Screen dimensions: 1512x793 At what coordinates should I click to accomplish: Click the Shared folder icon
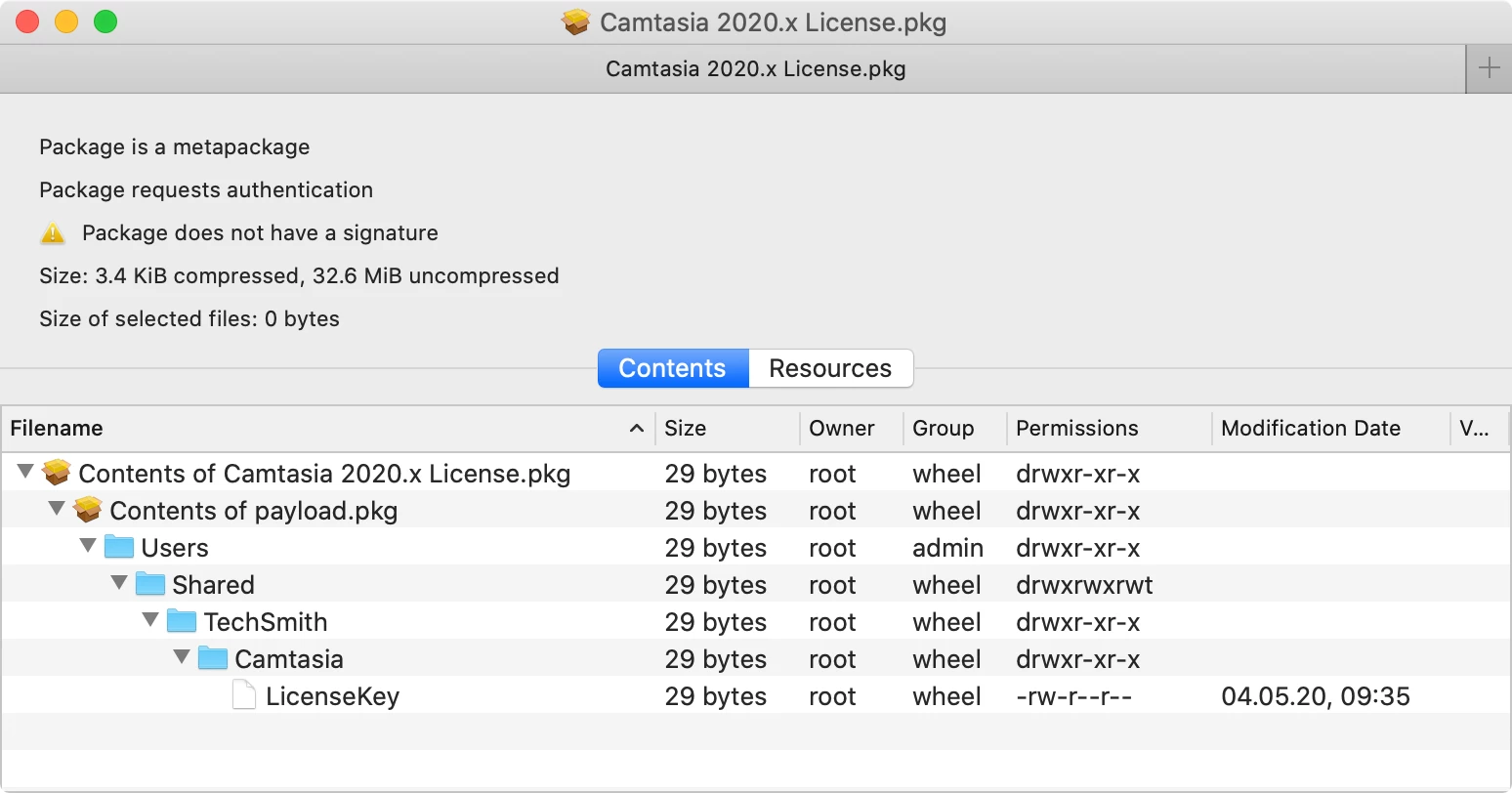[x=150, y=584]
